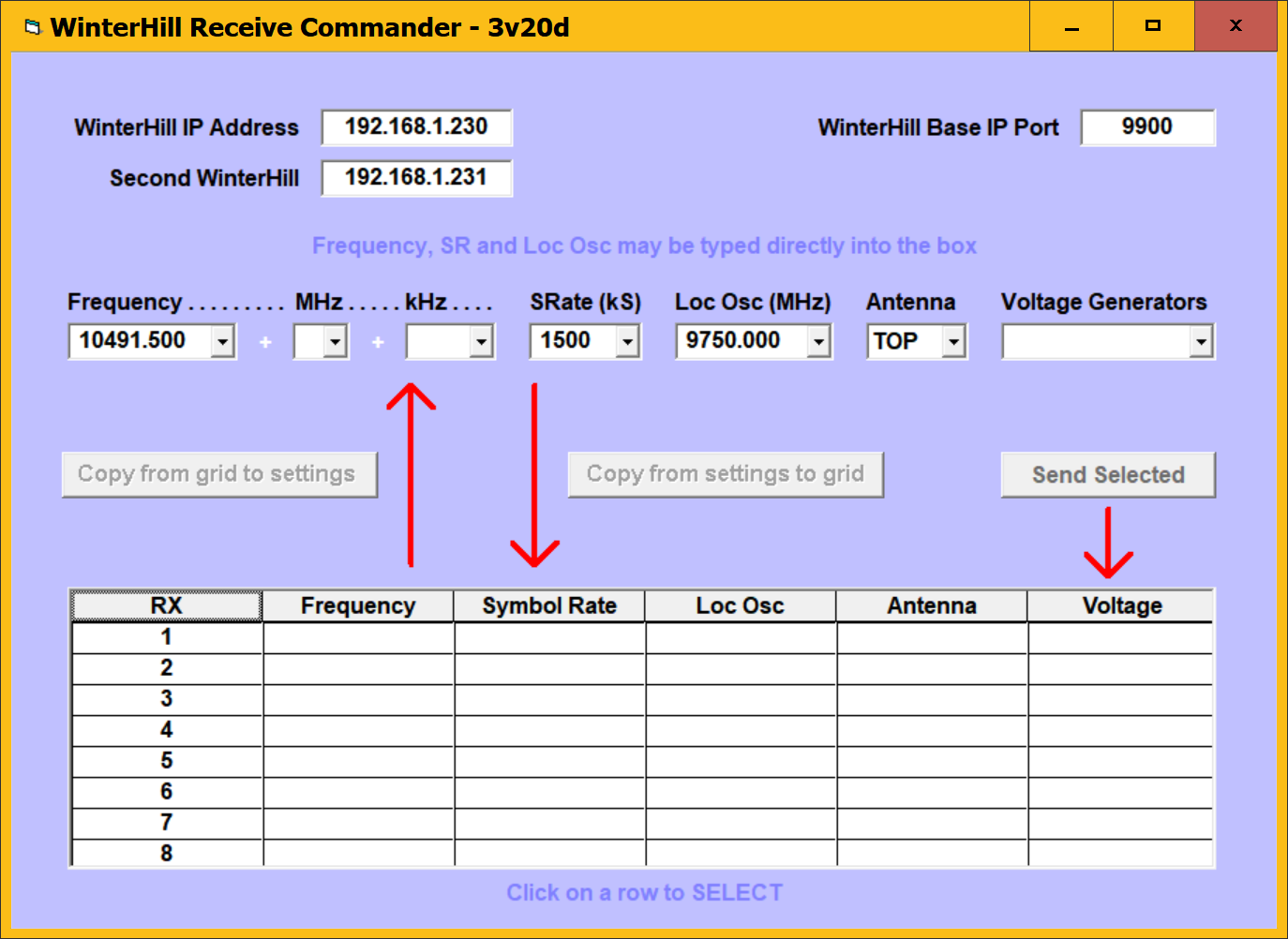Expand the kHz offset dropdown
This screenshot has width=1288, height=939.
click(481, 342)
